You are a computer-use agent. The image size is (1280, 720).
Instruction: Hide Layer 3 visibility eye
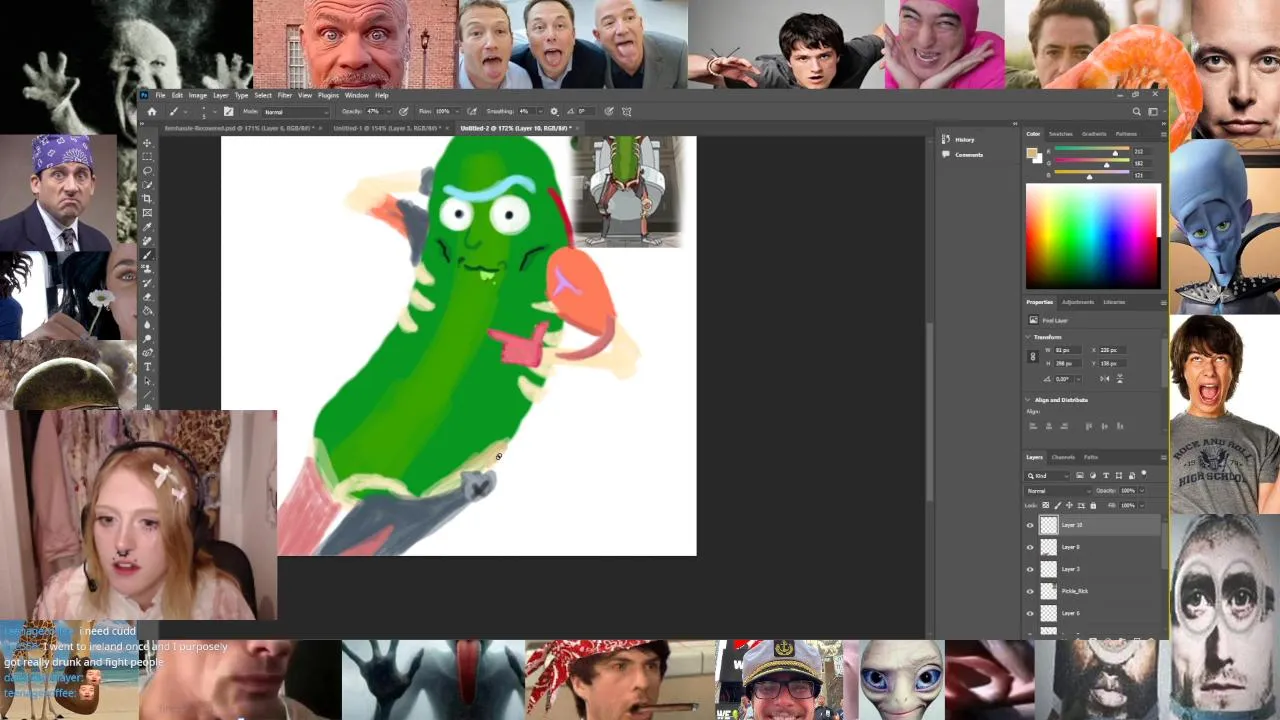(1030, 569)
